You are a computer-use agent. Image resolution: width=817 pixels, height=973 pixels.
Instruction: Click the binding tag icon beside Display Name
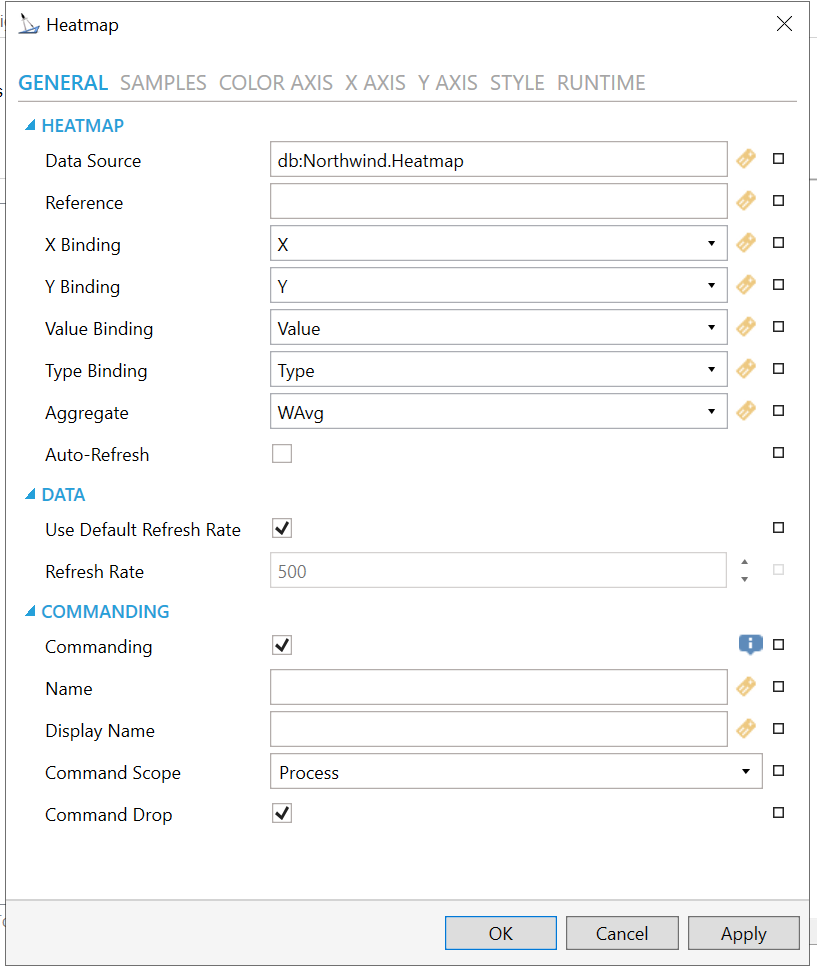click(745, 729)
